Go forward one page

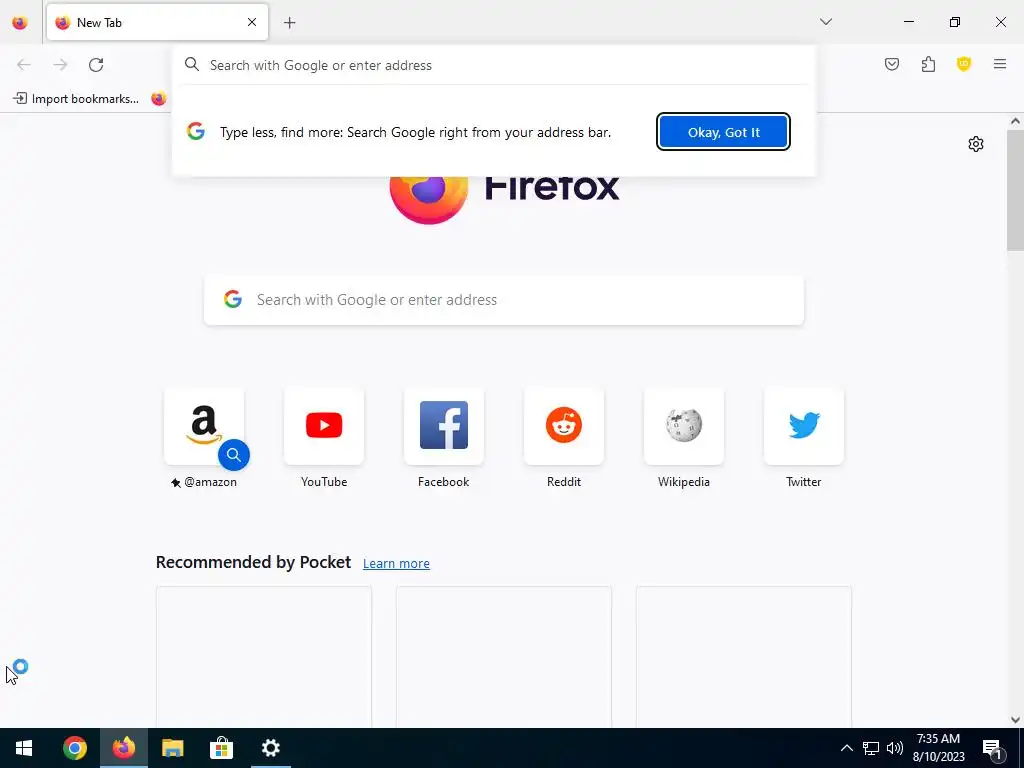(x=60, y=64)
